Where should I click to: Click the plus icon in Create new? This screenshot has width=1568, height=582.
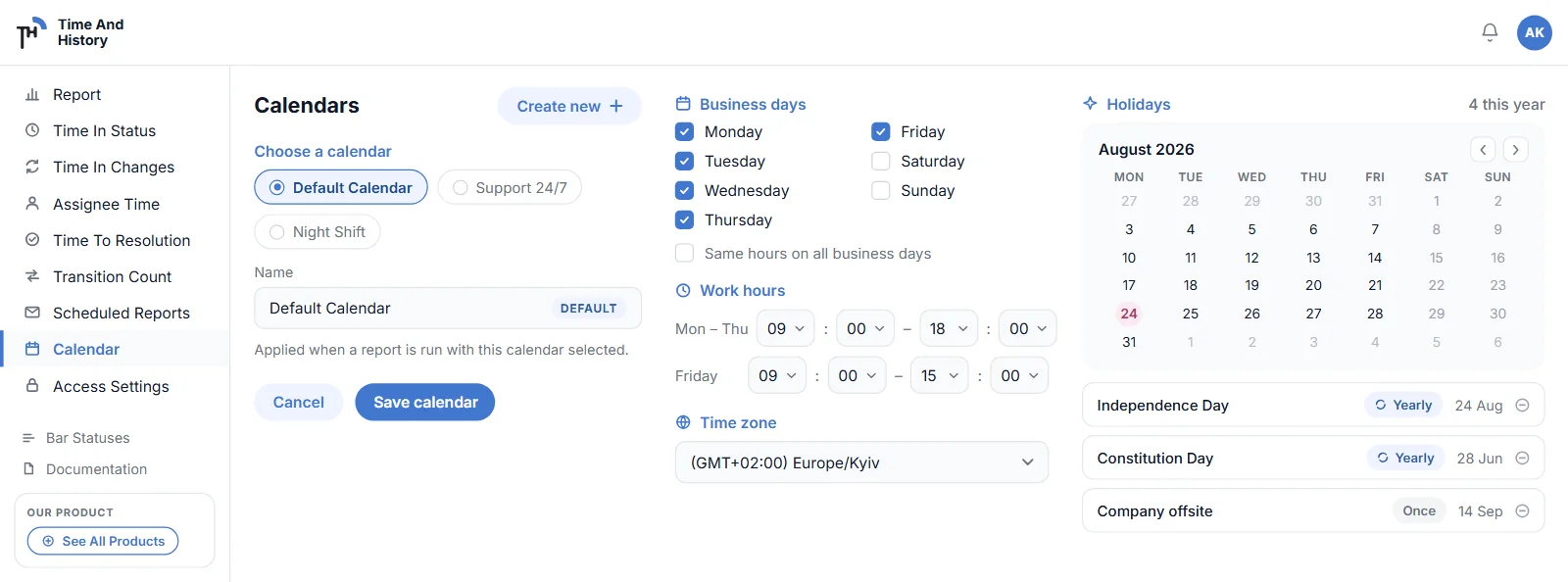pos(616,106)
